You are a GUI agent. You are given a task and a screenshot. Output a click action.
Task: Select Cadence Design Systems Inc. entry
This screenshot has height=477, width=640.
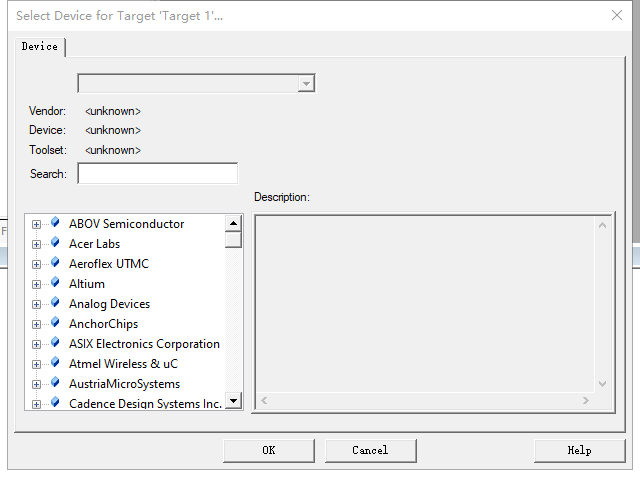[145, 404]
